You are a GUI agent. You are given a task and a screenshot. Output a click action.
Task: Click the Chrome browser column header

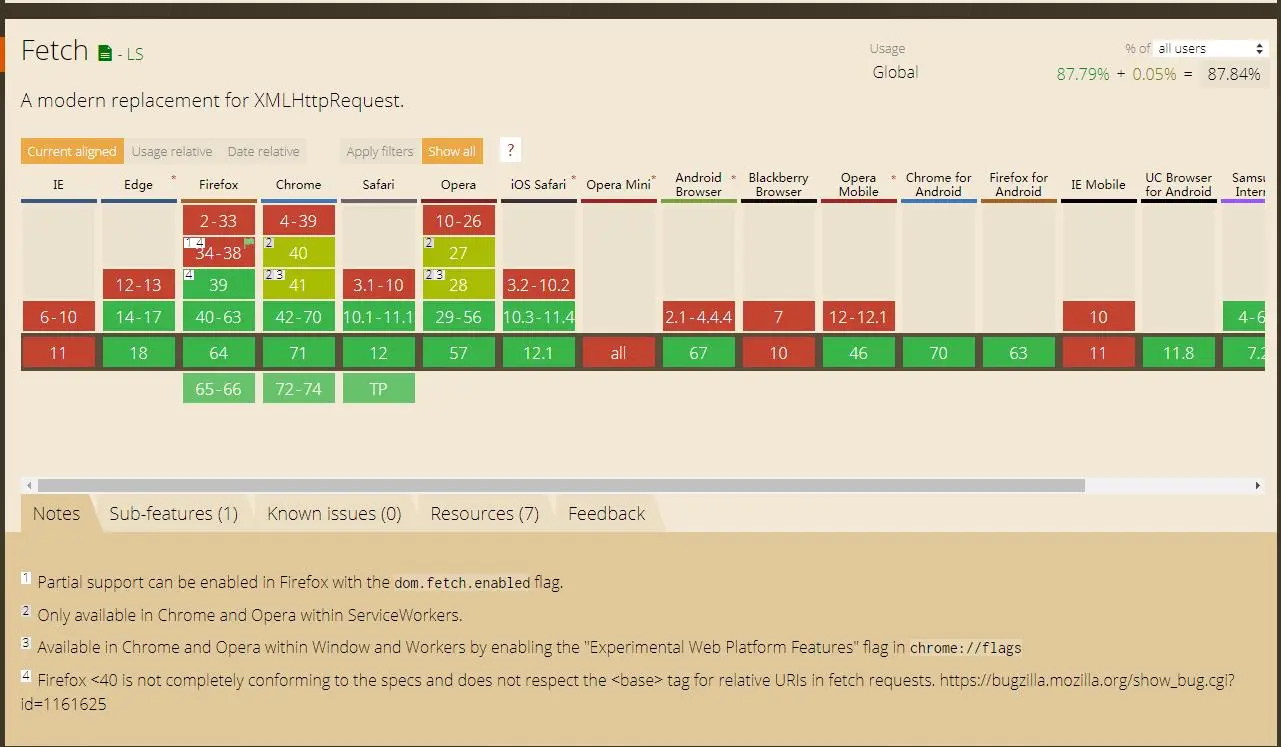click(298, 185)
